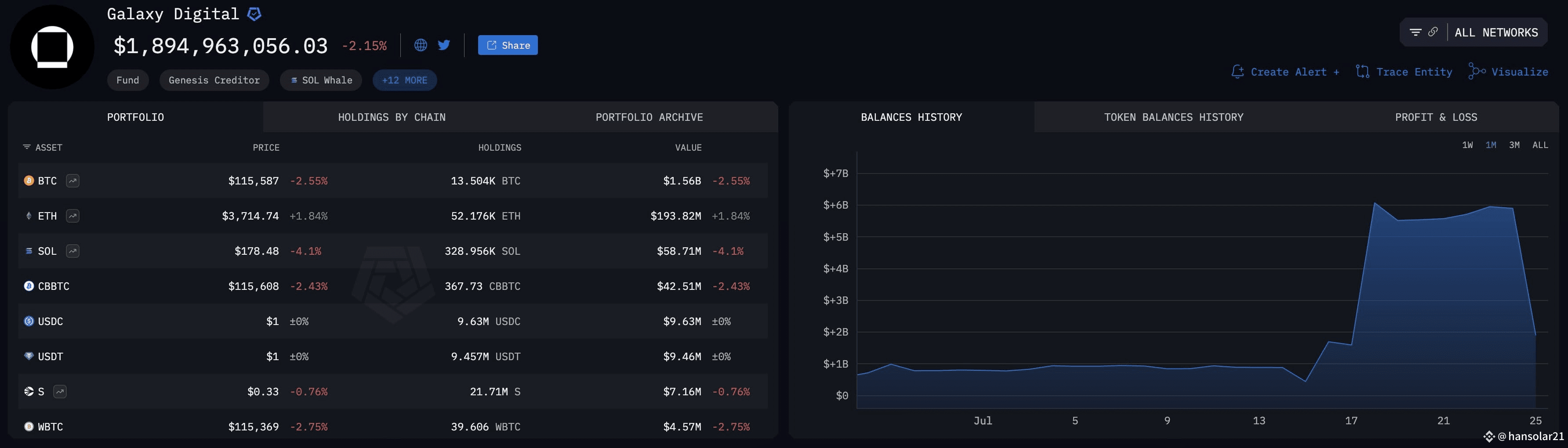Click the chart peak near July 18
1568x448 pixels.
(1375, 203)
